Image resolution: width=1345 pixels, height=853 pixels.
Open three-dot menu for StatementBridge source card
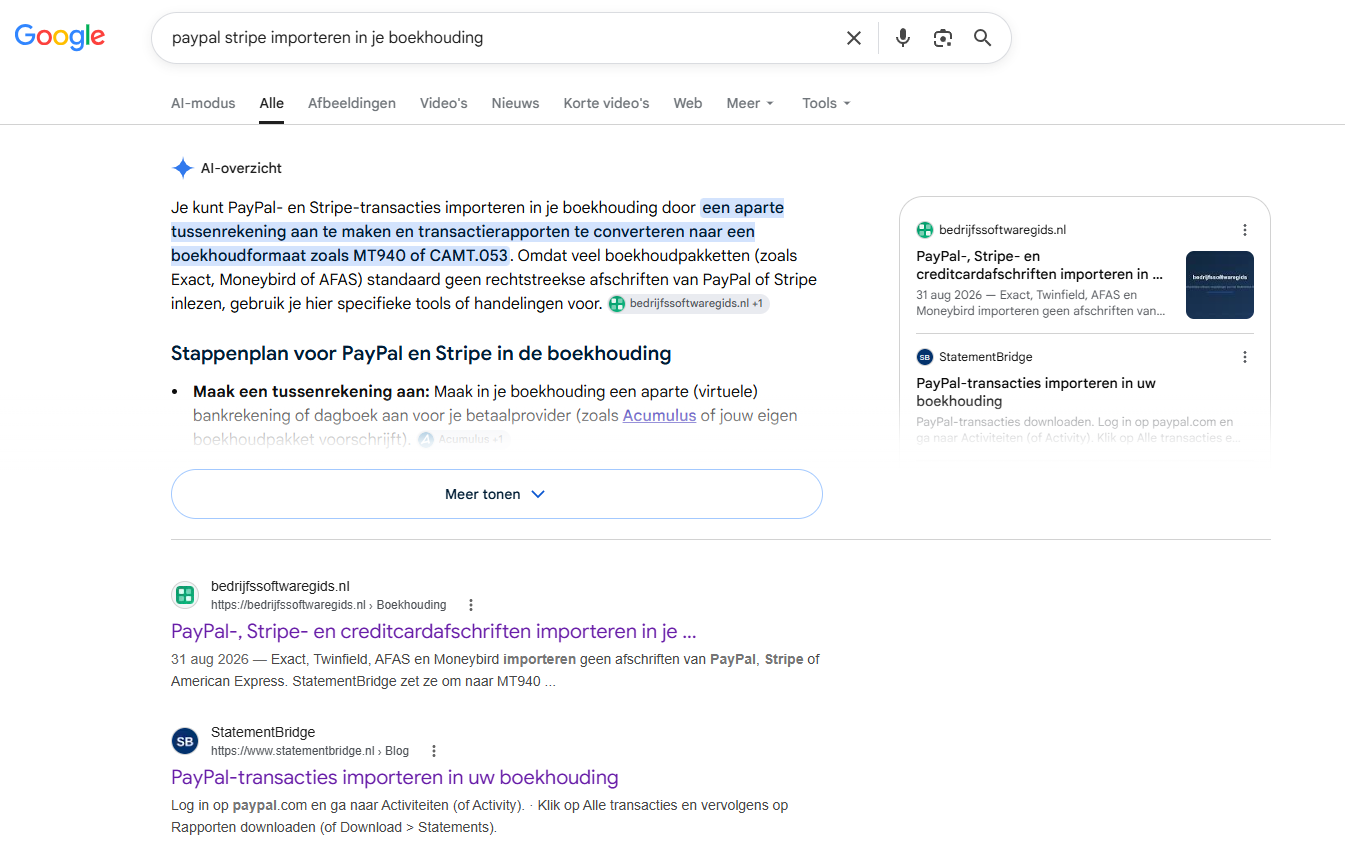1245,357
